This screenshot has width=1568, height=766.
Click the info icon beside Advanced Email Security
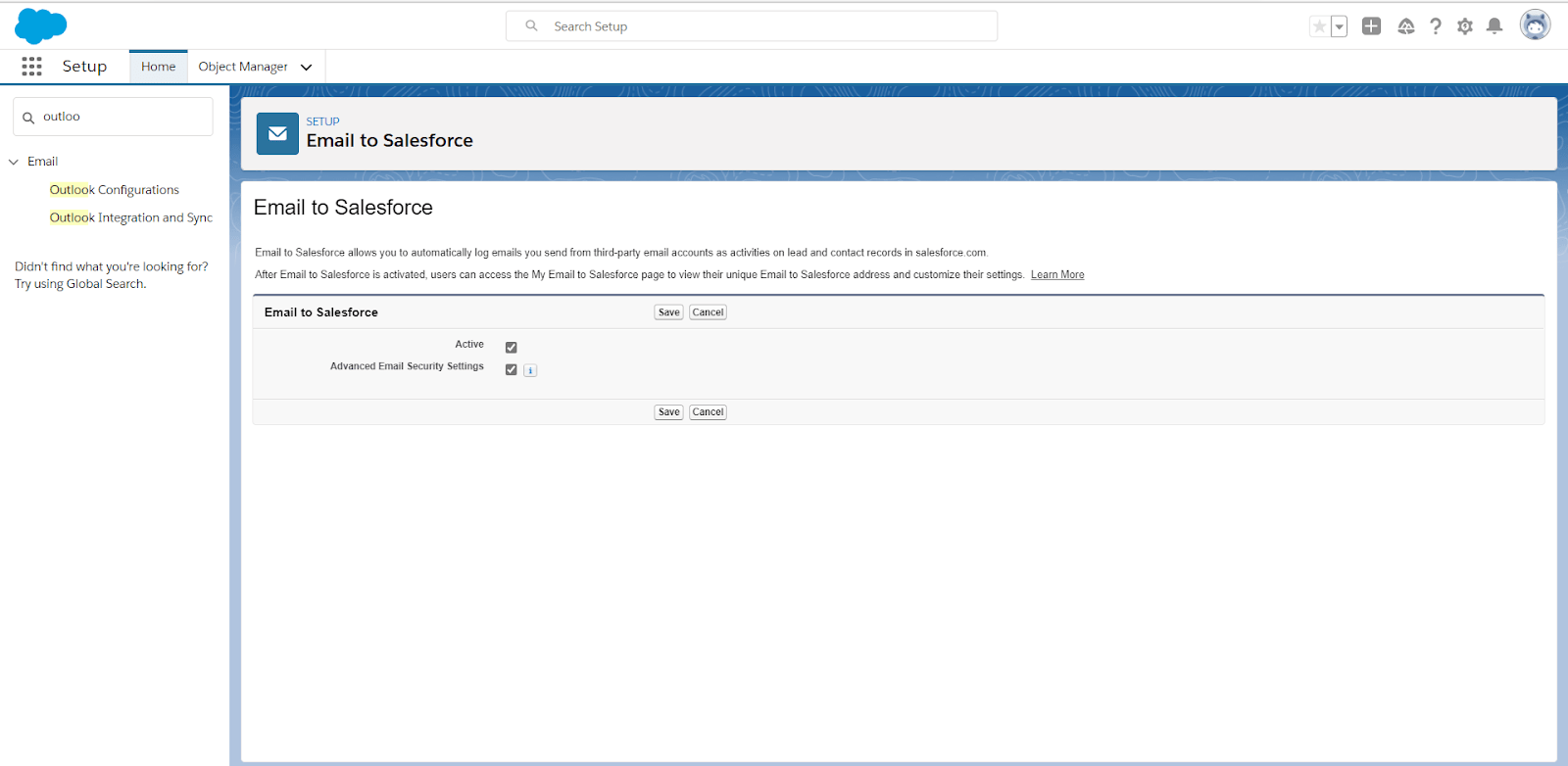(530, 370)
